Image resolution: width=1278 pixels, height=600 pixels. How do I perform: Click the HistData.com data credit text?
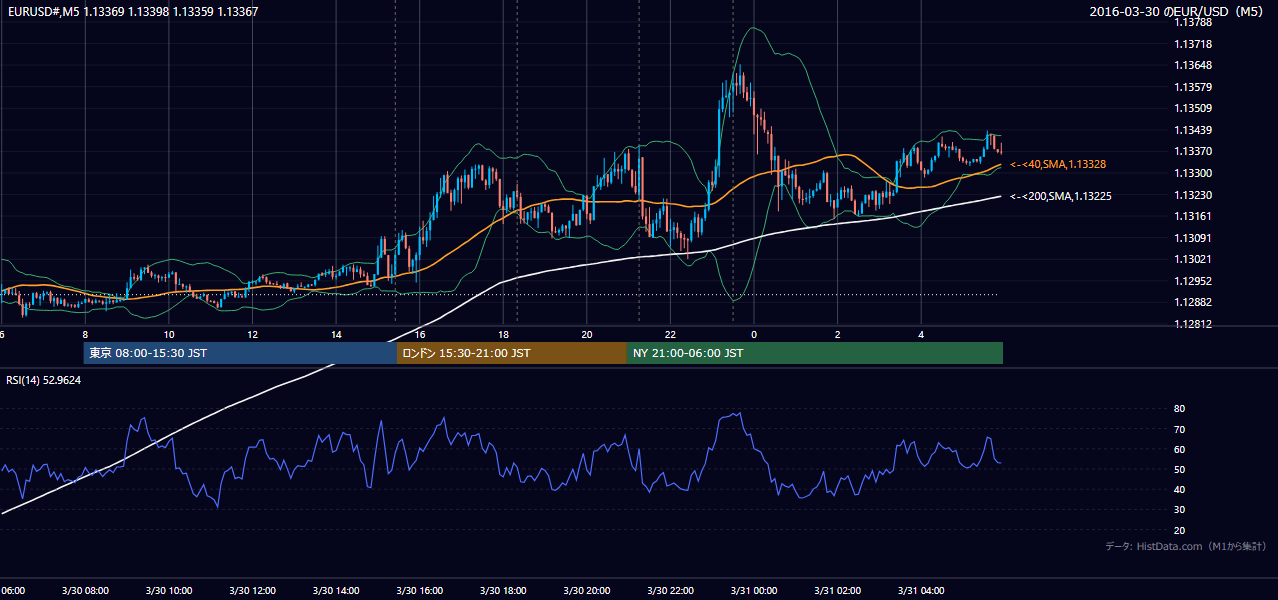pos(1185,547)
